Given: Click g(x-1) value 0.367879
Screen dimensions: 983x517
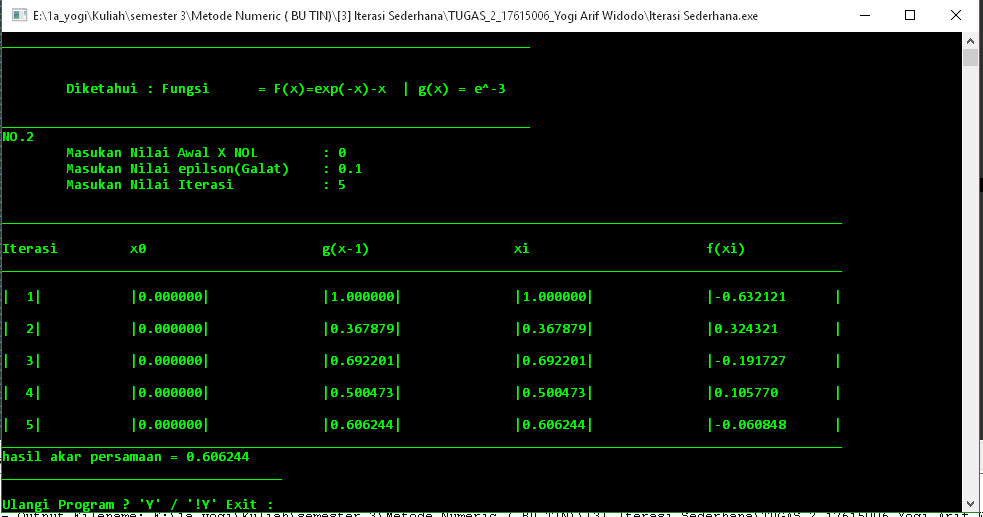Looking at the screenshot, I should tap(362, 329).
